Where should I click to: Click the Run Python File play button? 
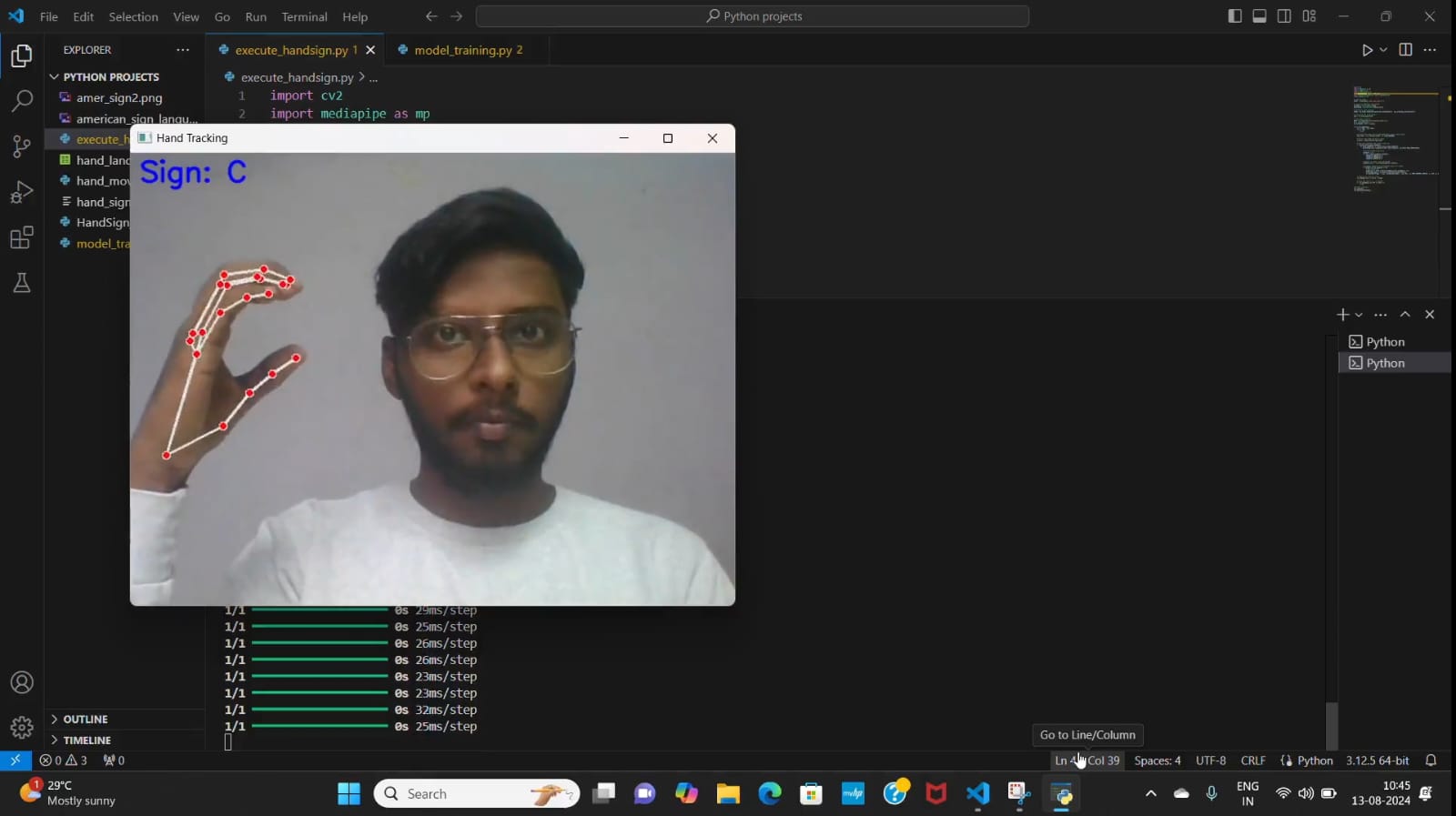coord(1366,50)
